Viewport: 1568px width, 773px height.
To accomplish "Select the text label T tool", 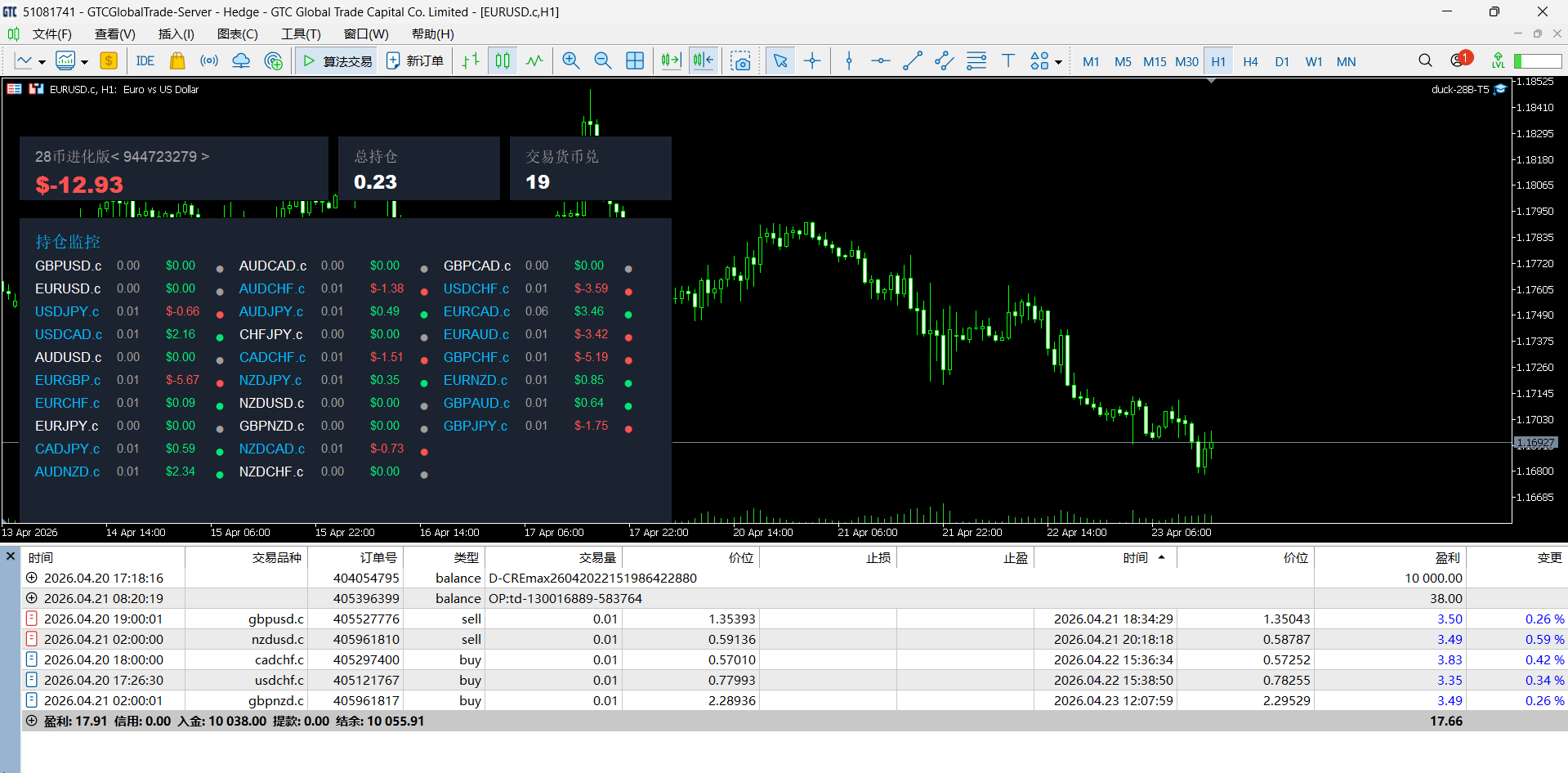I will click(1008, 61).
